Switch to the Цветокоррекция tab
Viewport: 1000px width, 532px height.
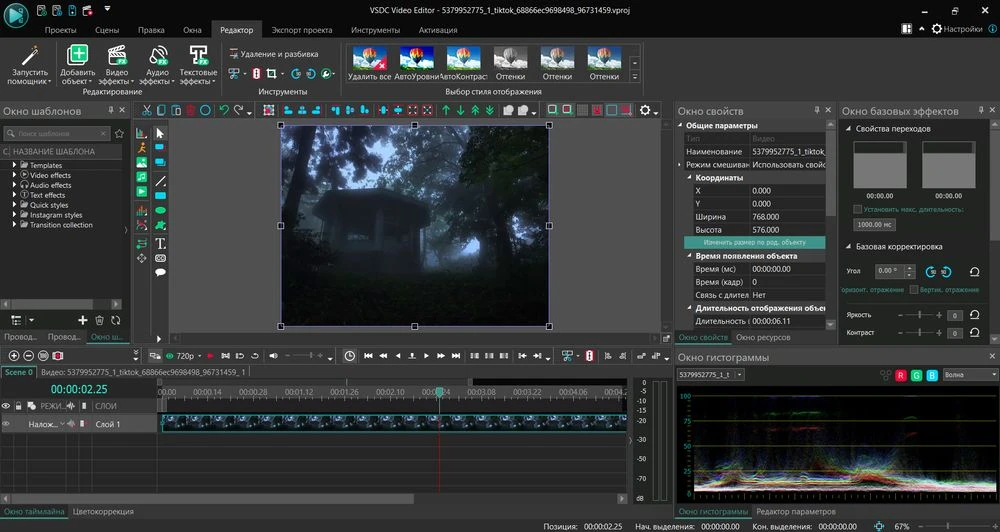pos(103,512)
